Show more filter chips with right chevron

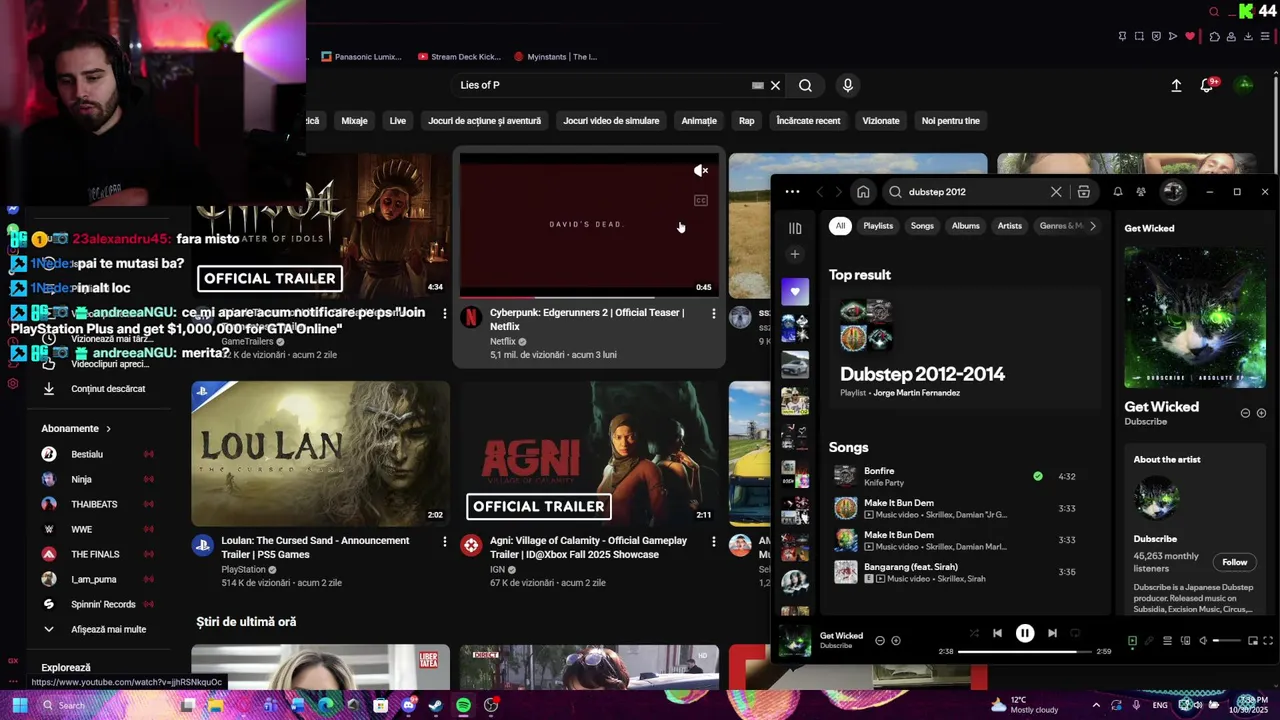point(1092,226)
